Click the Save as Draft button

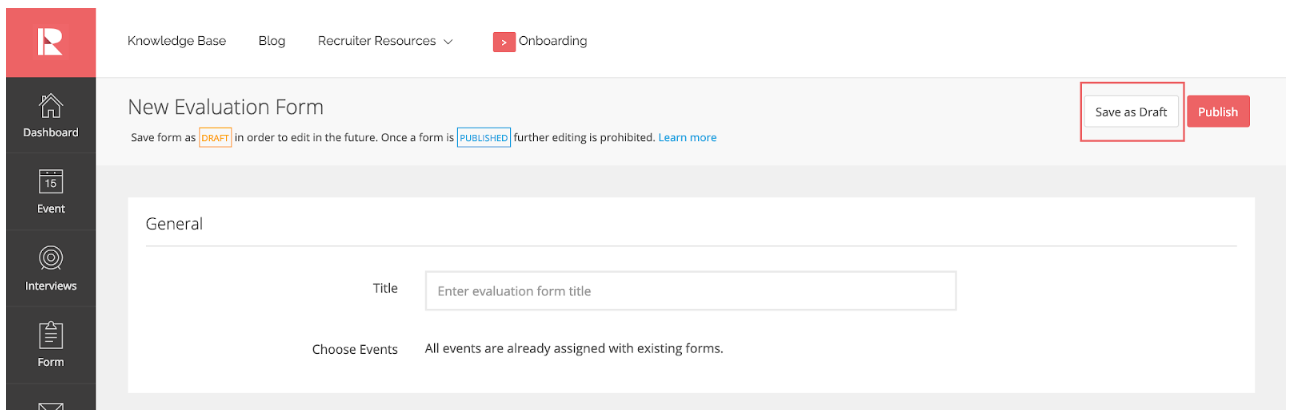coord(1131,112)
